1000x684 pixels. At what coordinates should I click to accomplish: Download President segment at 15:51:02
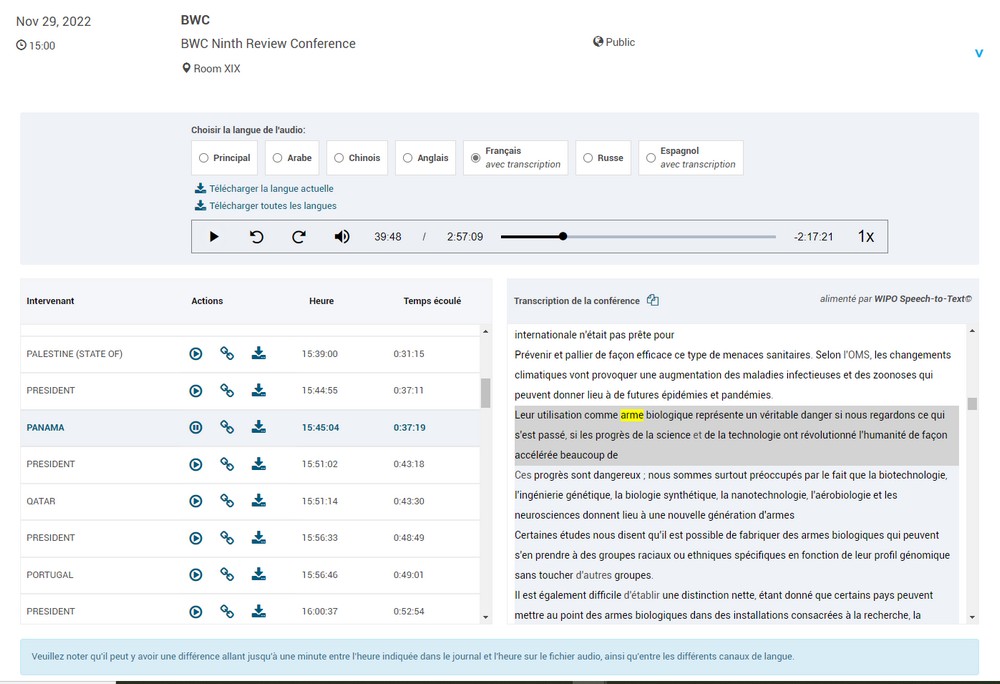coord(258,465)
